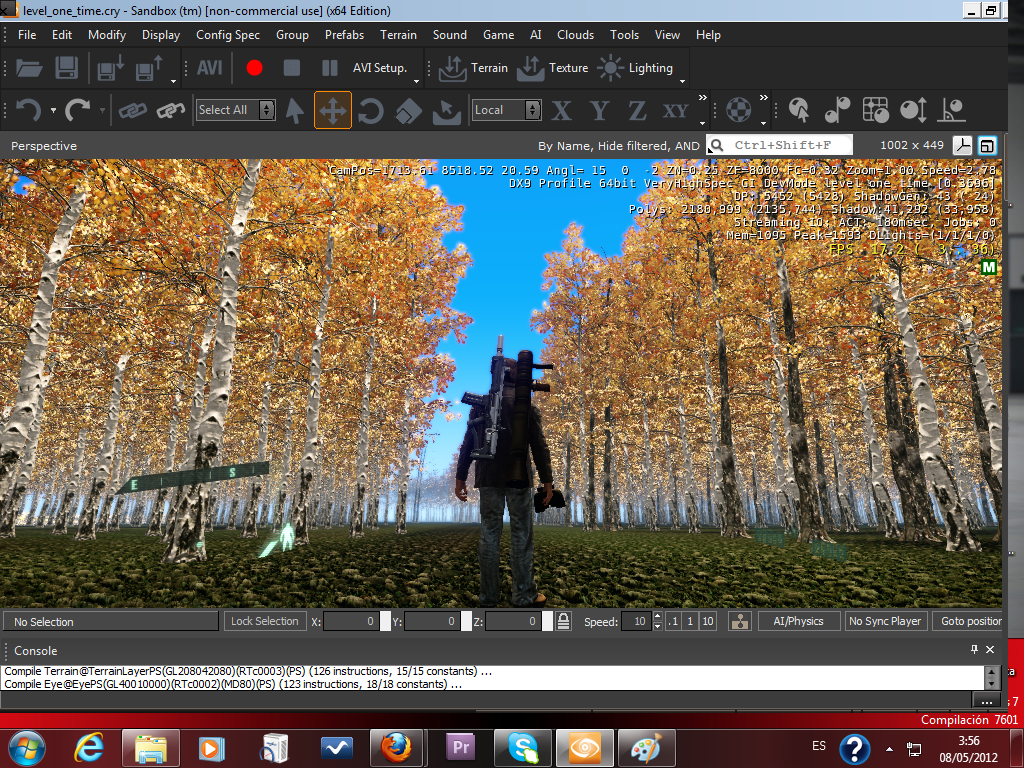Open AVI Setup options

pos(379,68)
